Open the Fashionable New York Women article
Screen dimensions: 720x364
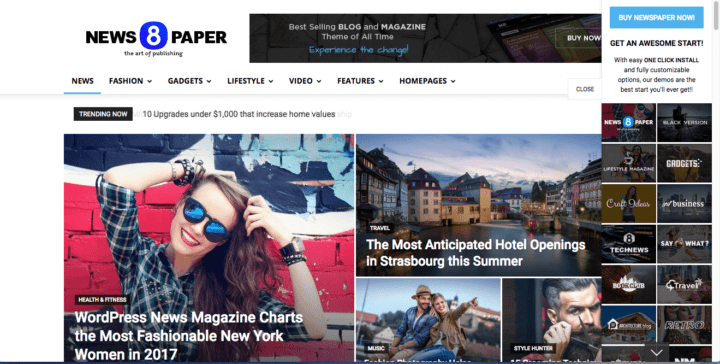point(189,336)
